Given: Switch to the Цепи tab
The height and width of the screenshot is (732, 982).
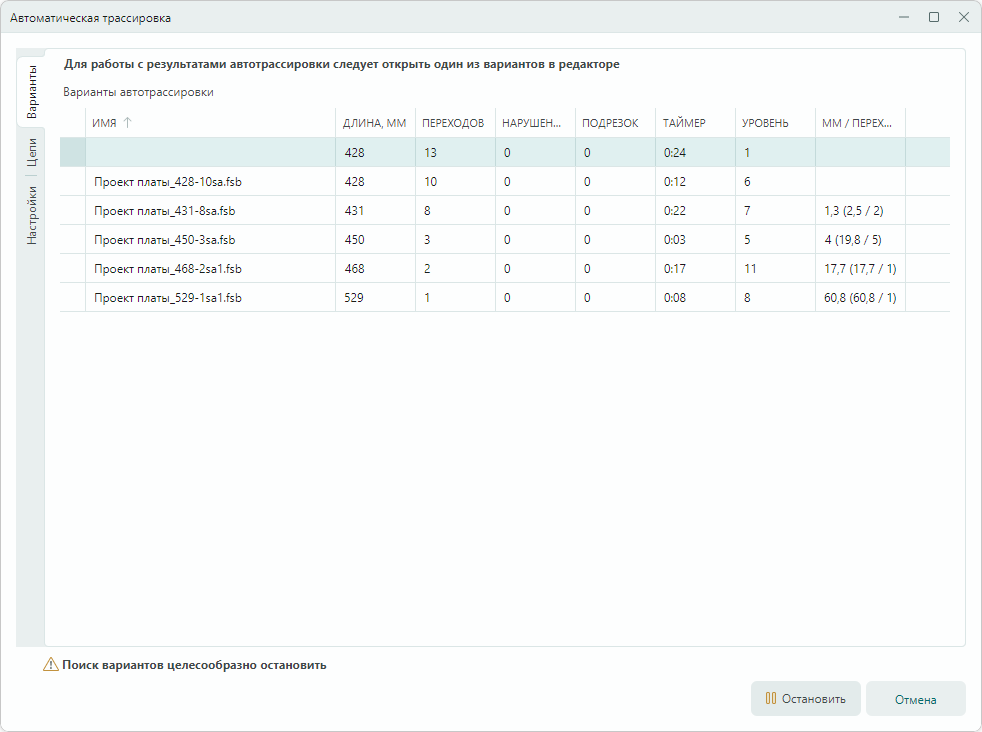Looking at the screenshot, I should click(31, 152).
